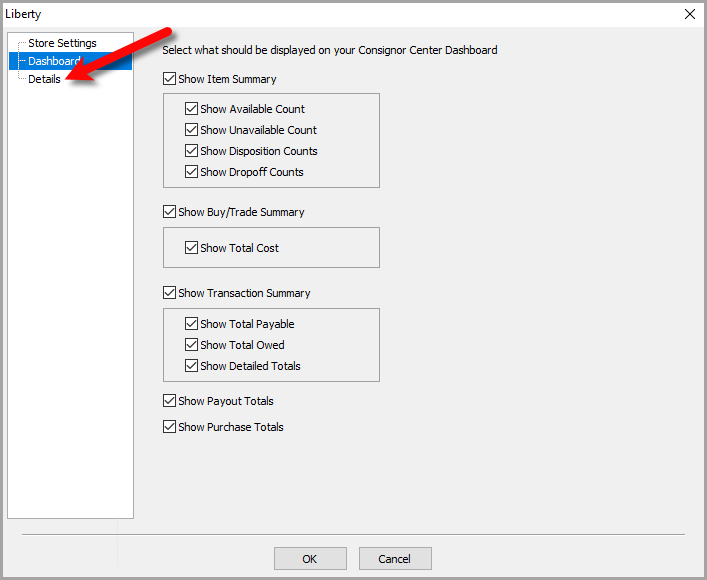Close the Liberty dialog window
The width and height of the screenshot is (707, 580).
[689, 14]
